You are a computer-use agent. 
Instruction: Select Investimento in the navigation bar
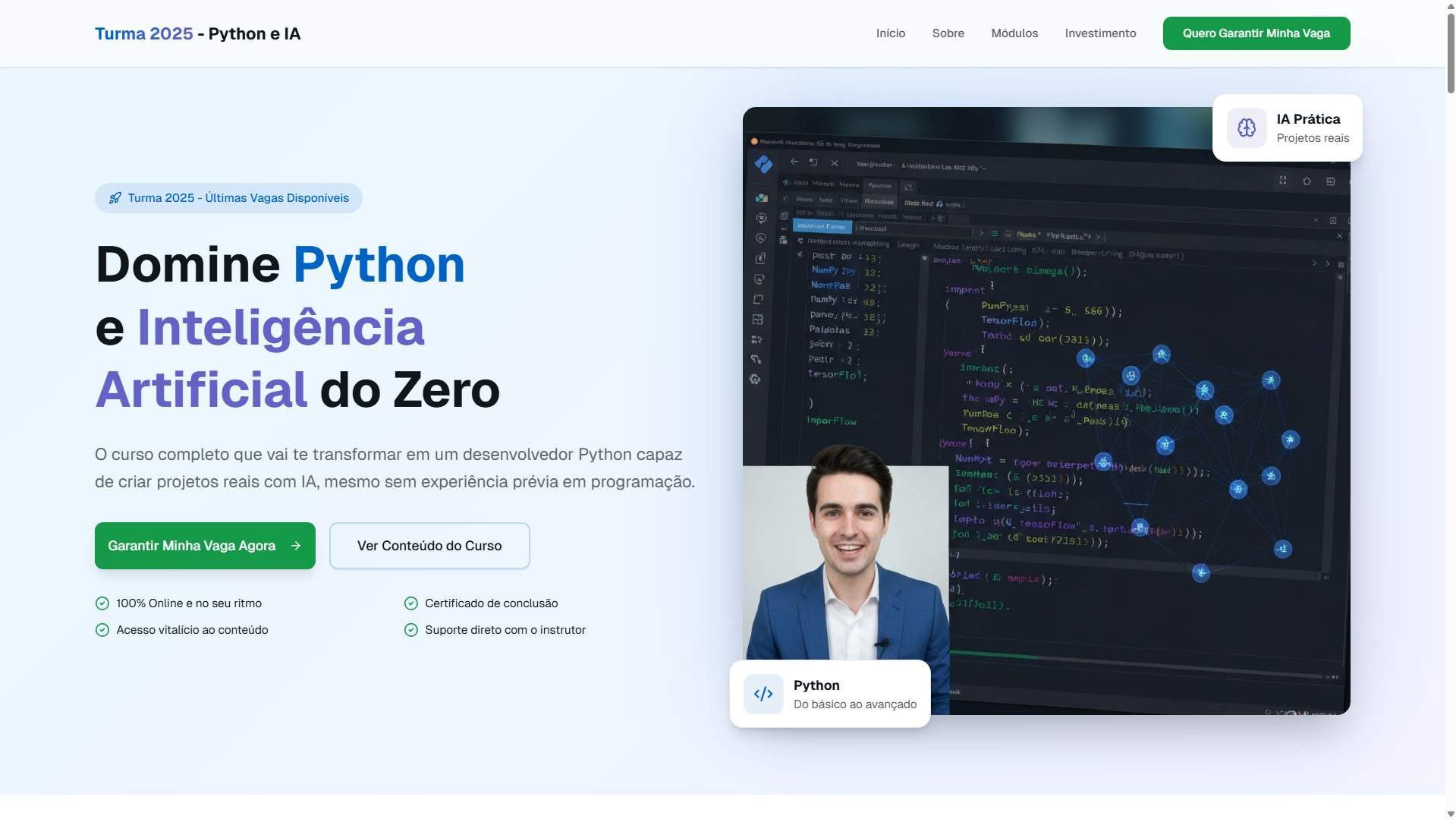click(1100, 33)
